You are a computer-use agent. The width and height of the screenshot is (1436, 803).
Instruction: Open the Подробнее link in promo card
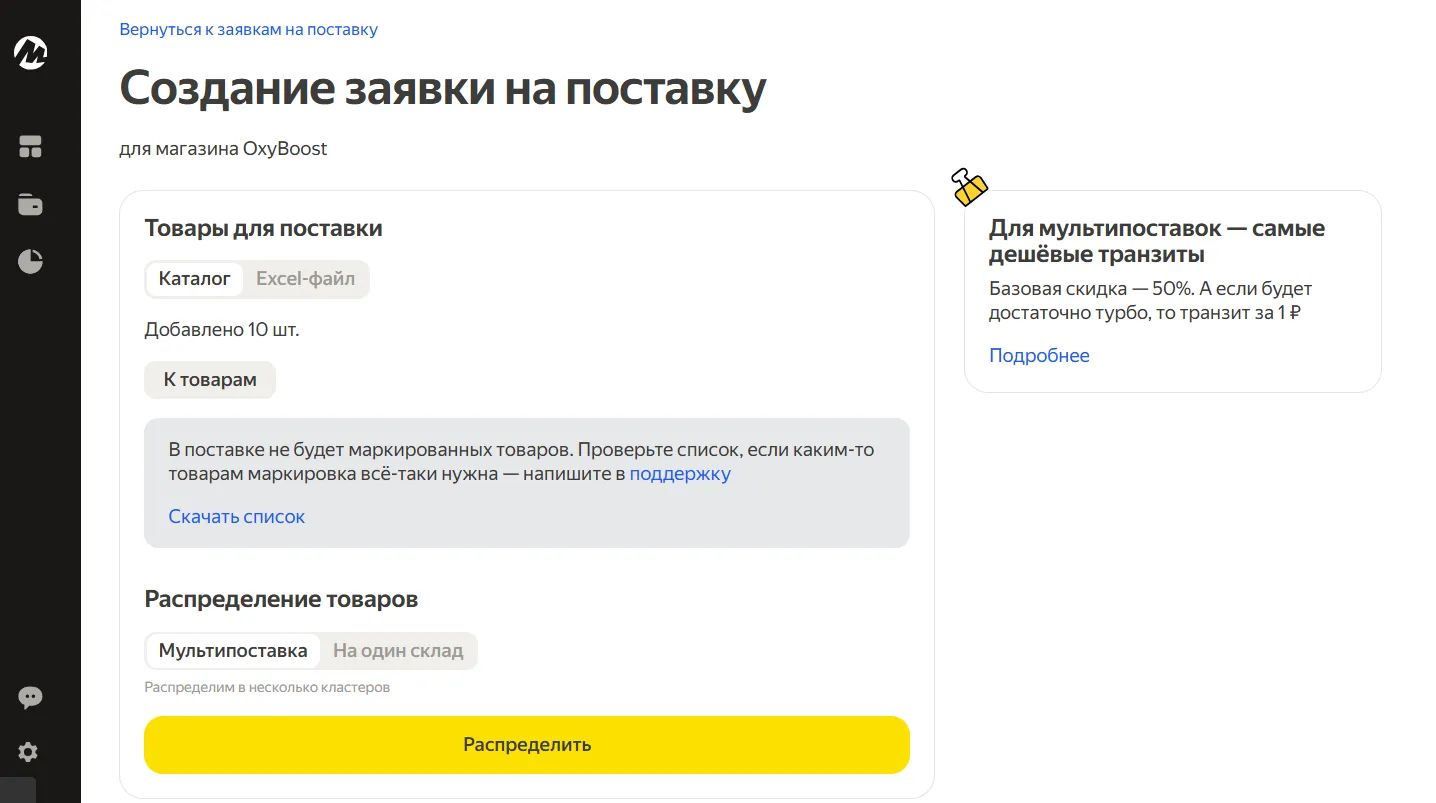(1039, 356)
